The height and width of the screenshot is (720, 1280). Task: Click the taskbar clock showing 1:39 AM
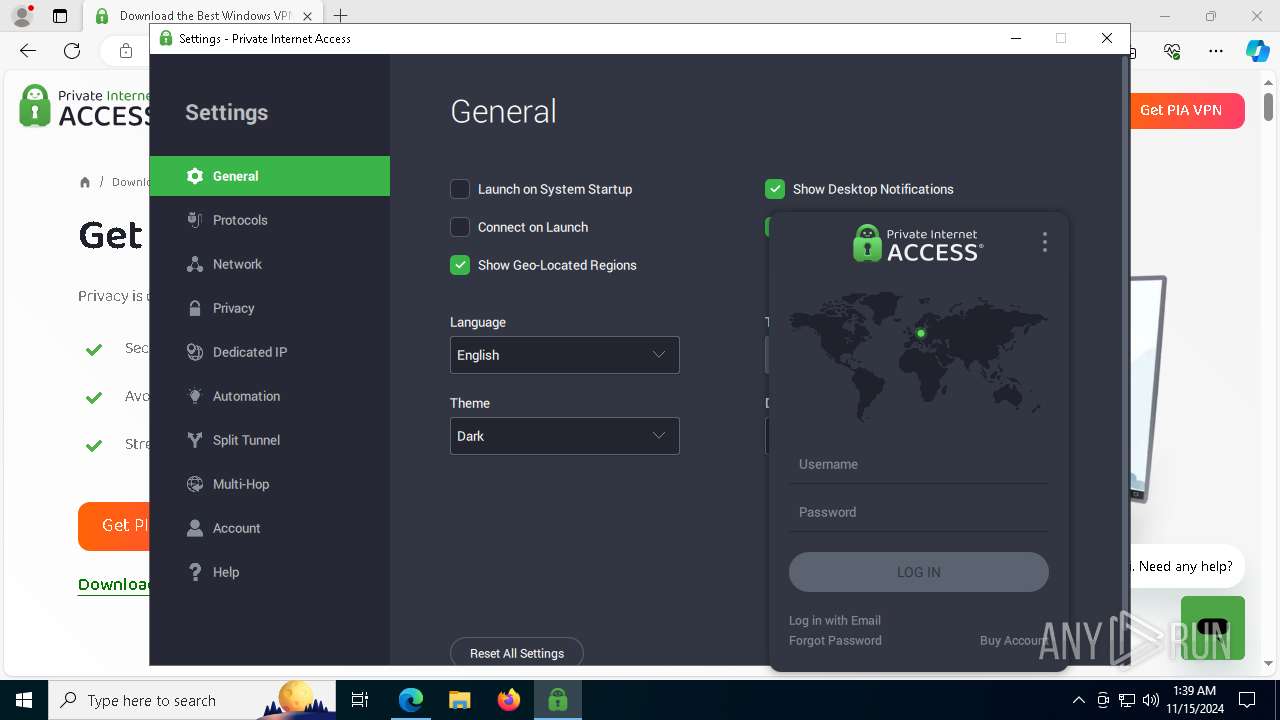click(1194, 700)
